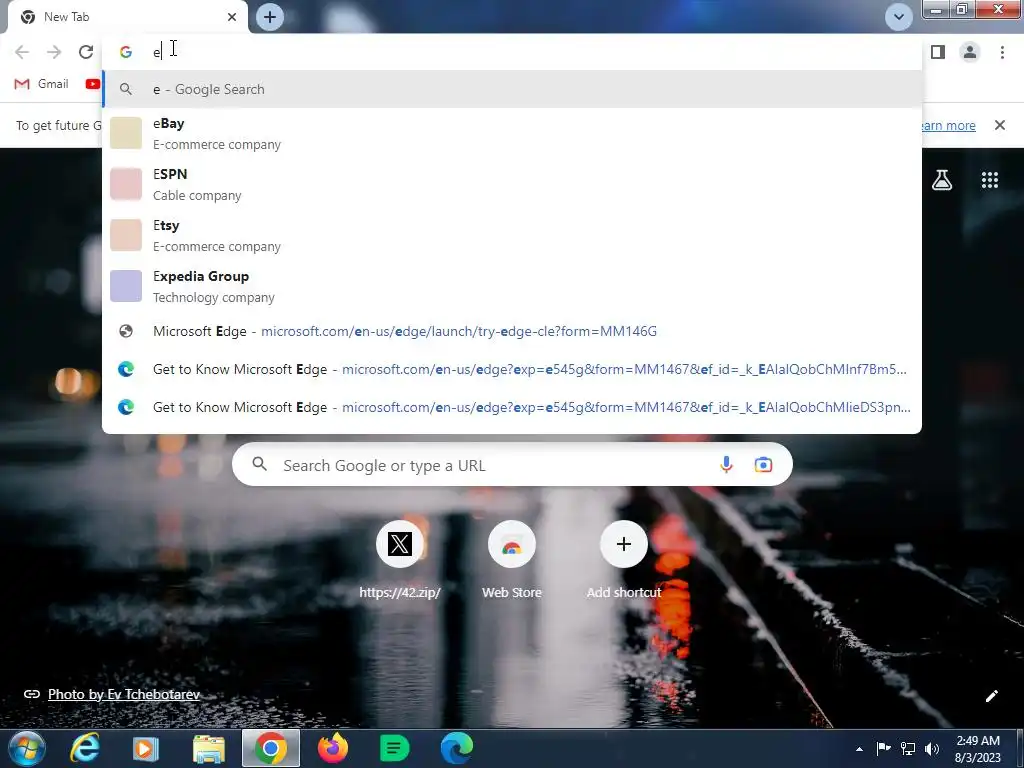Go forward with the forward arrow
1024x768 pixels.
pyautogui.click(x=54, y=52)
